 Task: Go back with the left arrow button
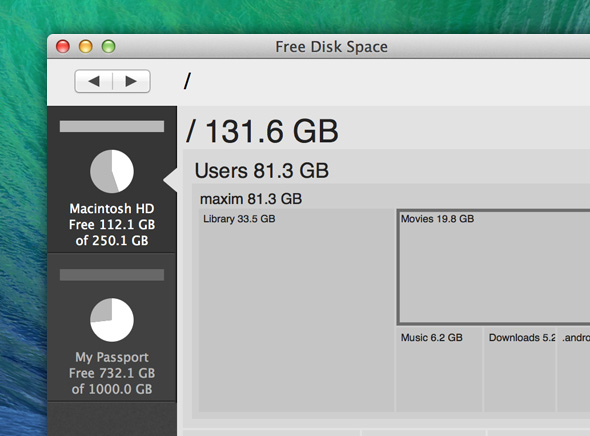click(94, 81)
